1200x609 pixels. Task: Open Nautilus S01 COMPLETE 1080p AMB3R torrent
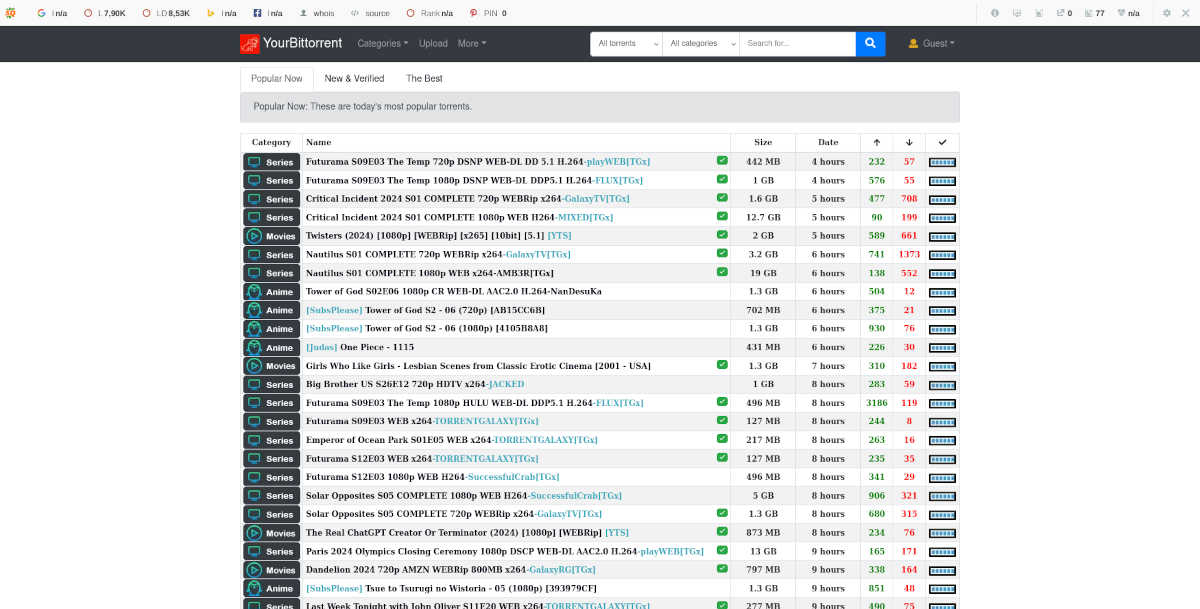point(430,272)
